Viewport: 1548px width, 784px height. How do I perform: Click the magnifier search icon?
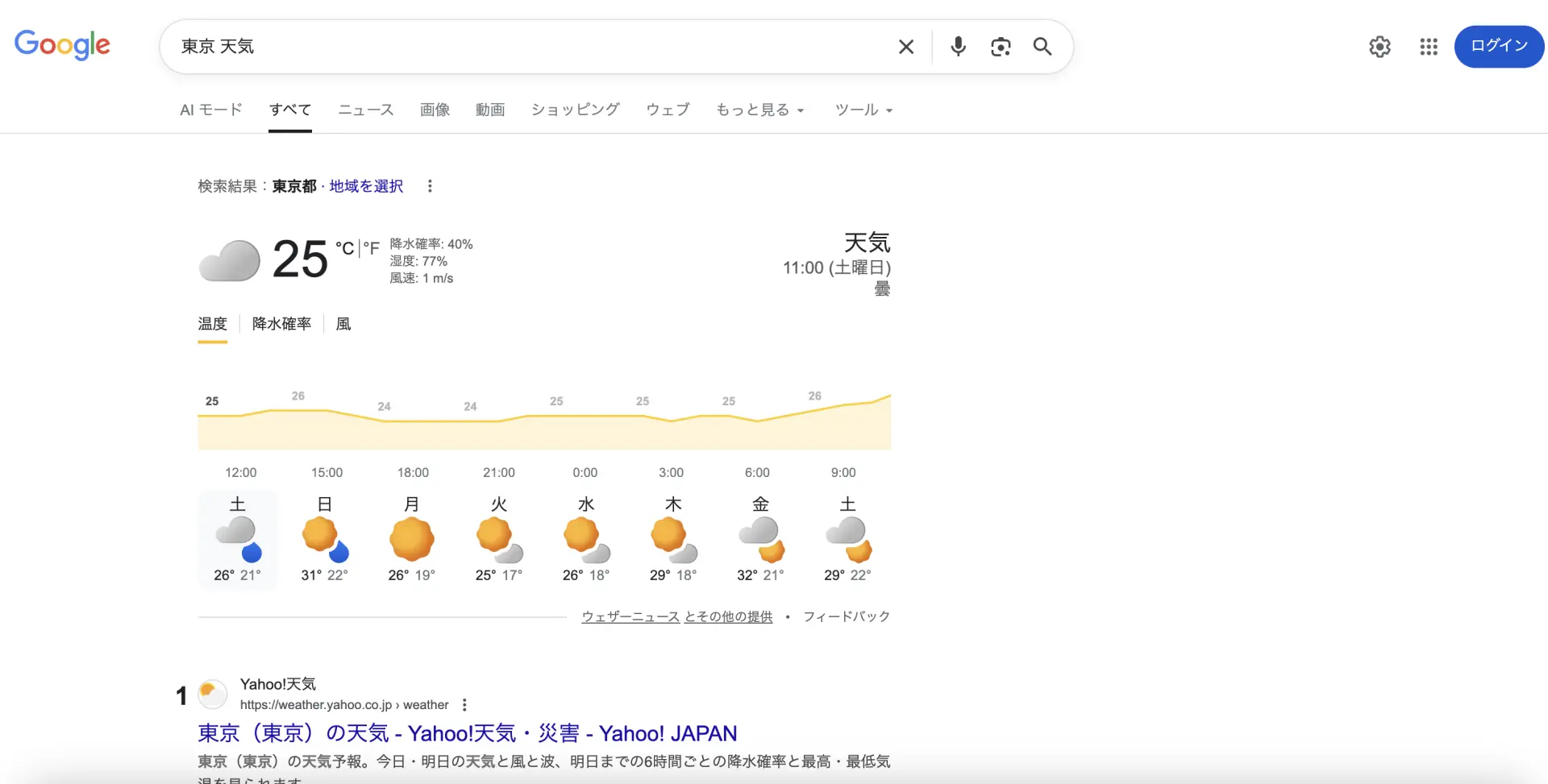tap(1042, 47)
